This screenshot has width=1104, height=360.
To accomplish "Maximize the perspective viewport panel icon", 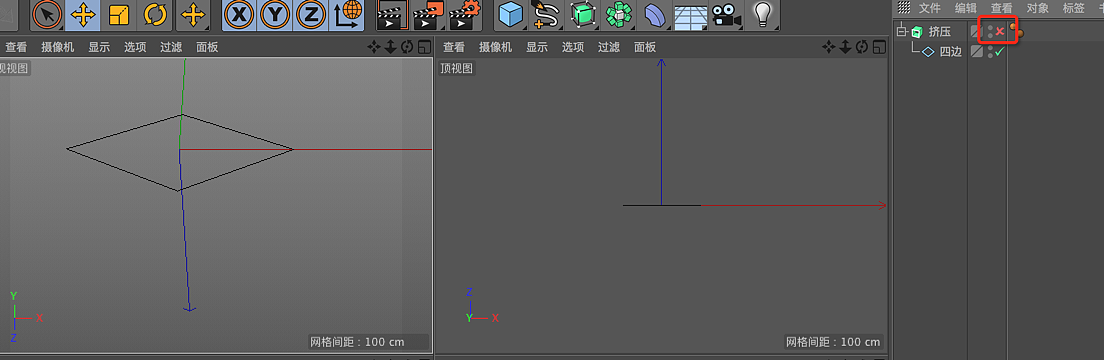I will click(x=424, y=47).
